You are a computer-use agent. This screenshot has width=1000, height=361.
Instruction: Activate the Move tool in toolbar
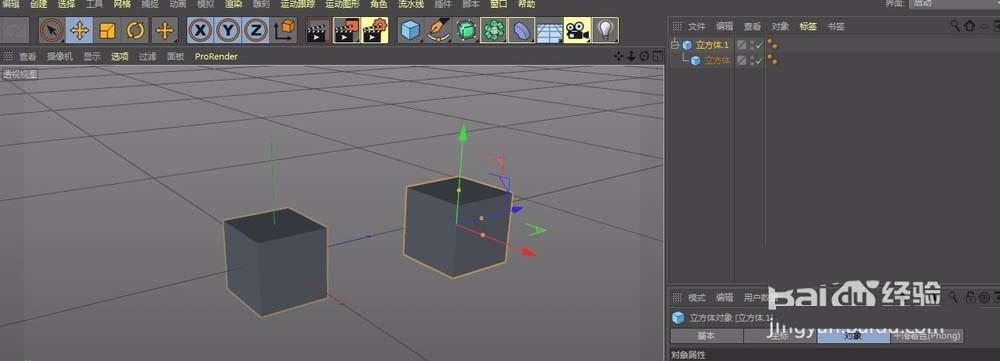click(x=79, y=31)
